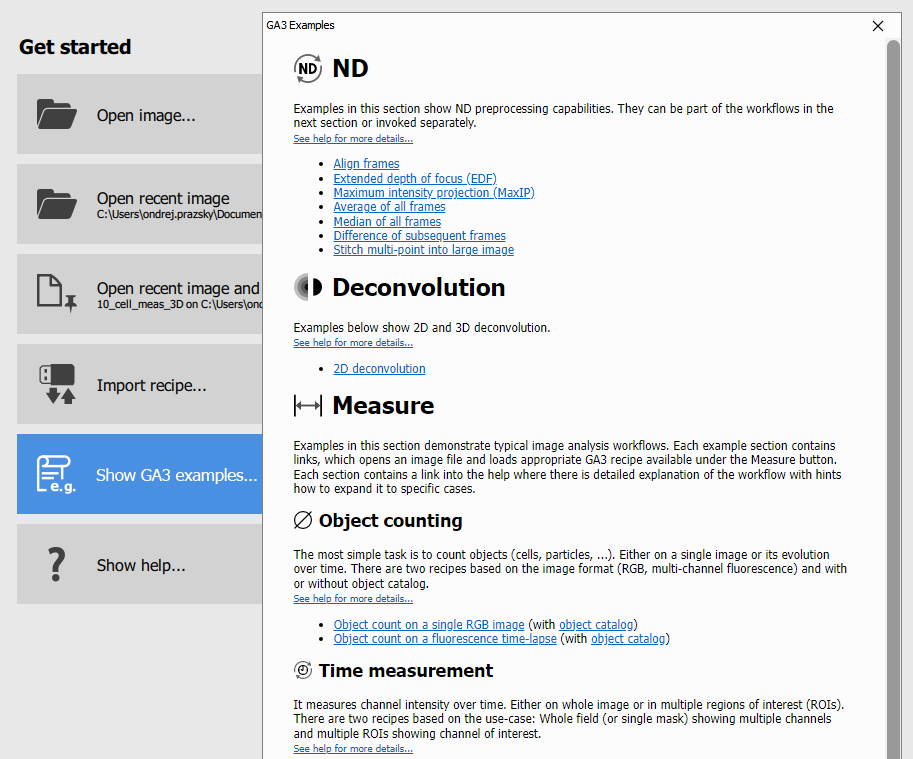Open Maximum intensity projection (MaxIP) link
This screenshot has width=913, height=759.
pos(426,193)
